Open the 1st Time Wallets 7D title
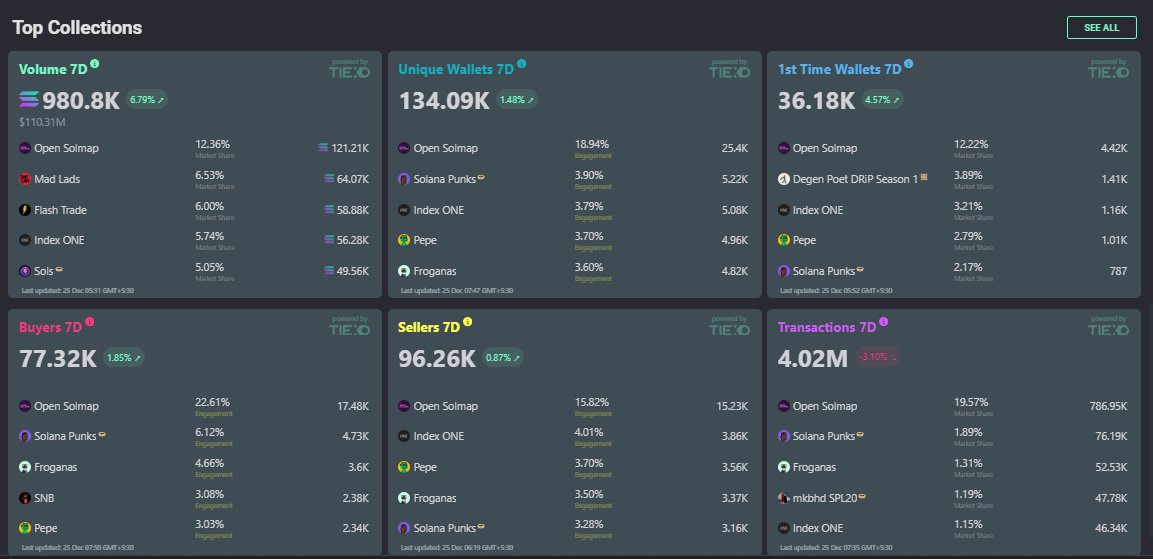 [840, 69]
